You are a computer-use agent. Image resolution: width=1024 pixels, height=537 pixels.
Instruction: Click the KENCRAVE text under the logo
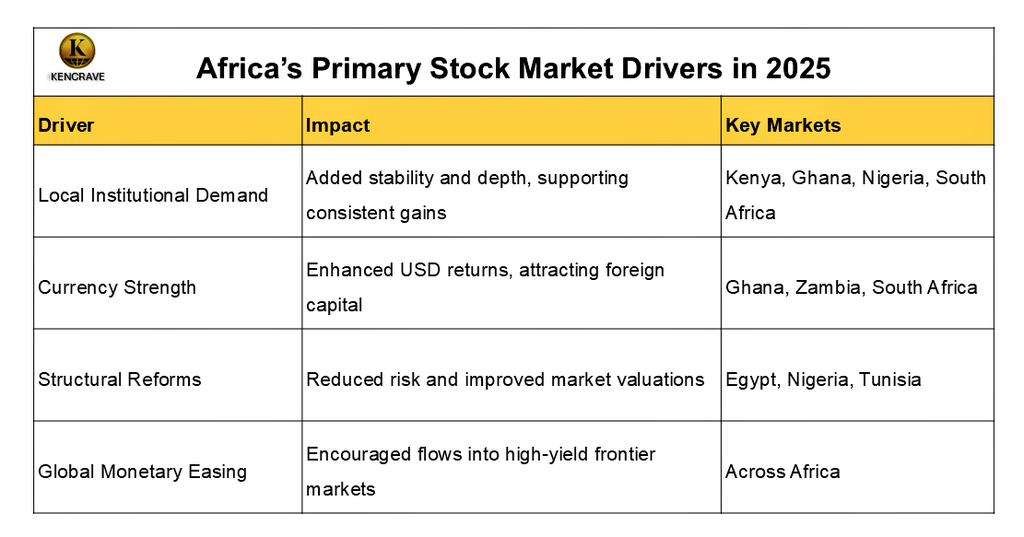[76, 76]
